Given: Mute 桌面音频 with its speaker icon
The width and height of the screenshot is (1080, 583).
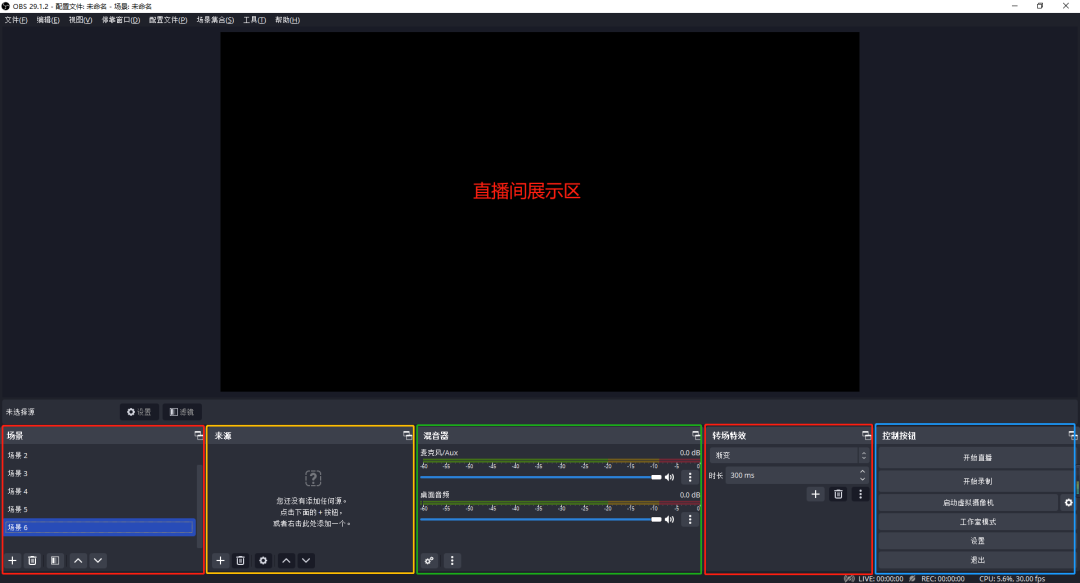Looking at the screenshot, I should pos(670,519).
